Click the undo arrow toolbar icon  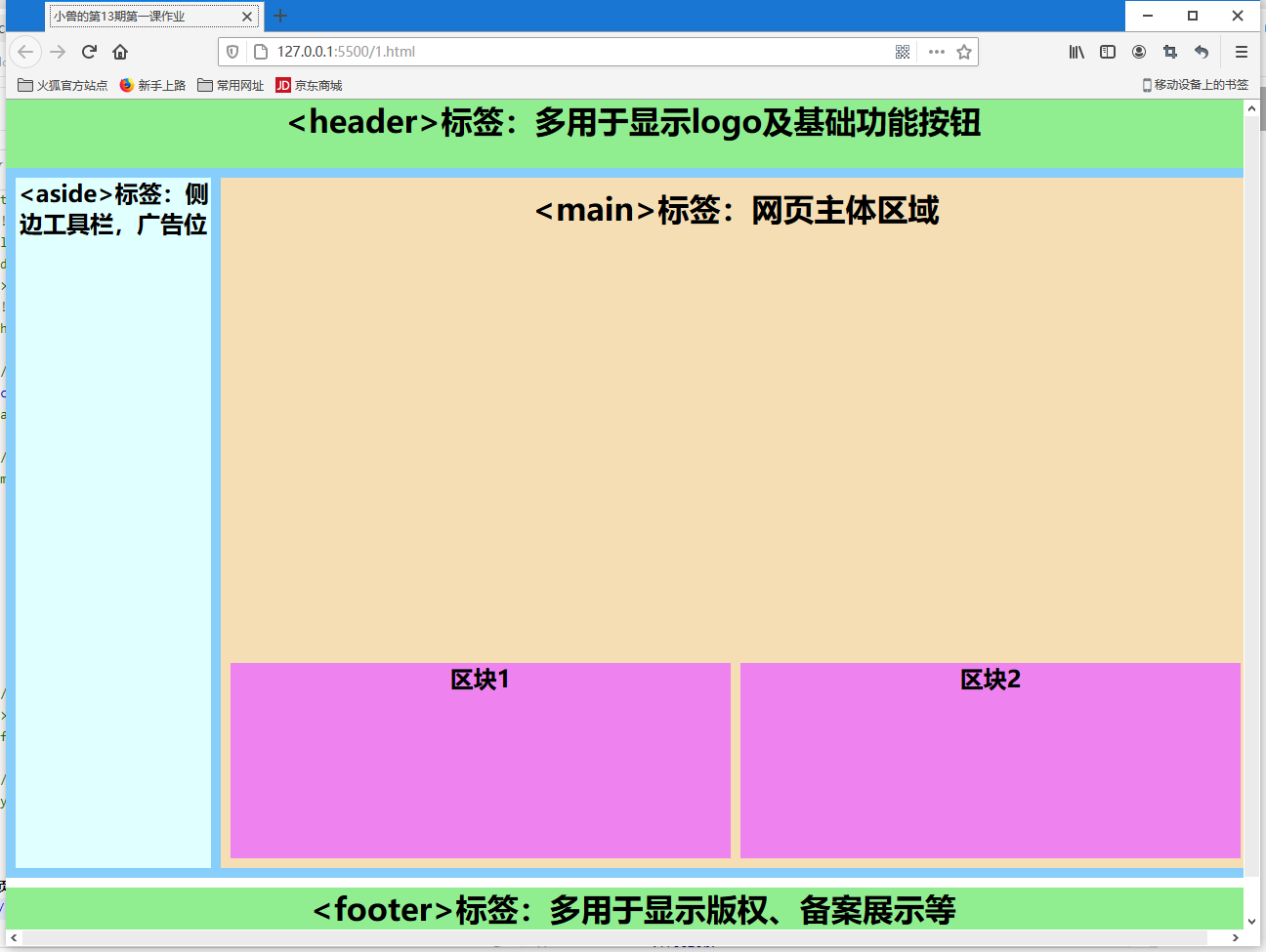(1202, 52)
